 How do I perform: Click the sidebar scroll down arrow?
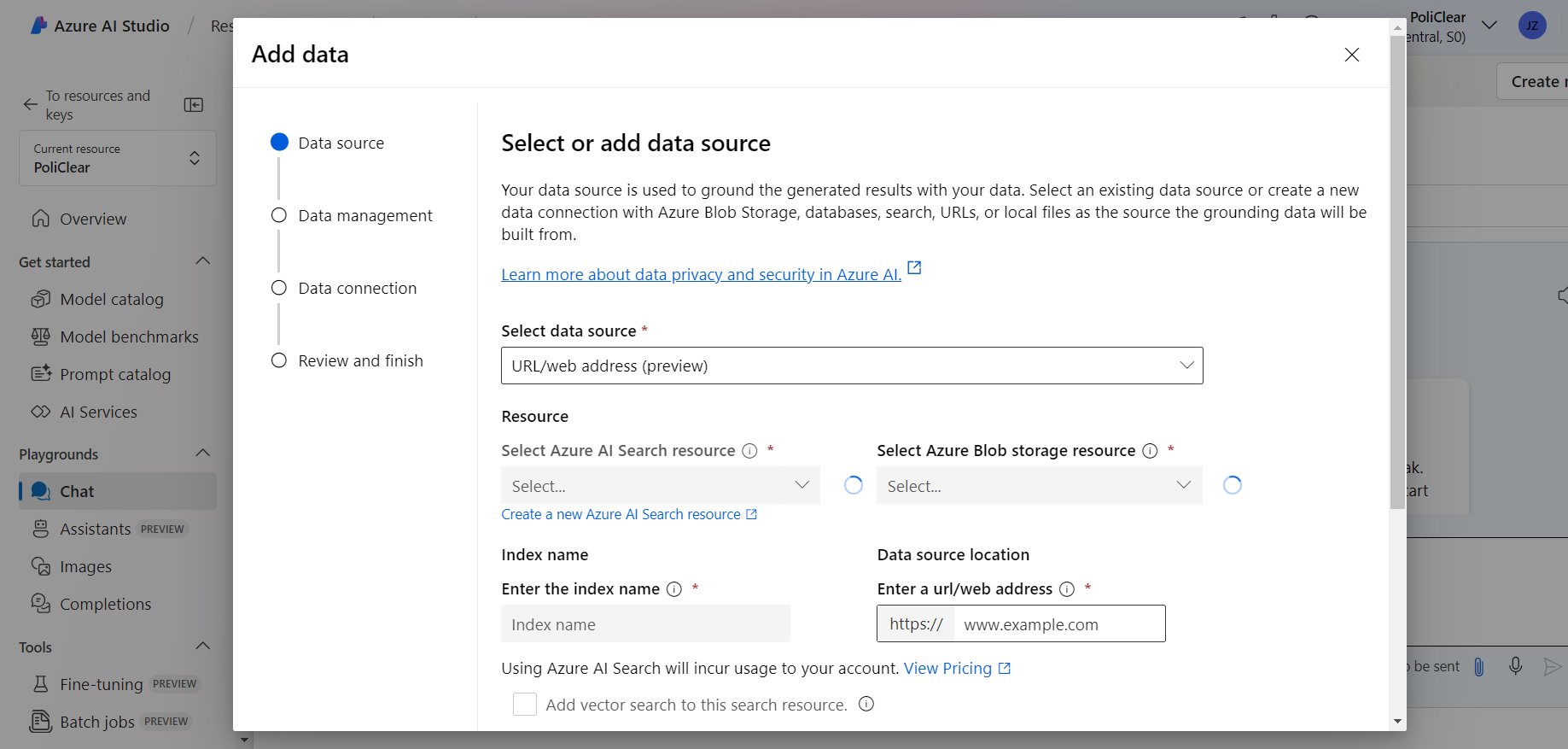(x=245, y=740)
